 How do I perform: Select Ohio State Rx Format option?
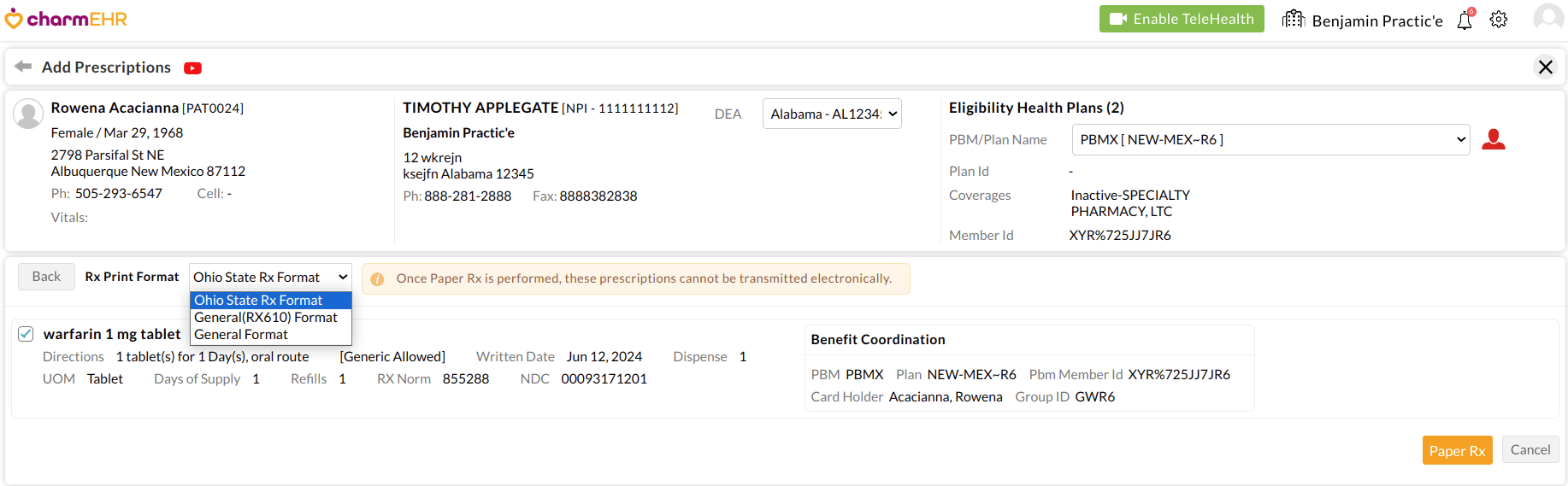pos(258,300)
